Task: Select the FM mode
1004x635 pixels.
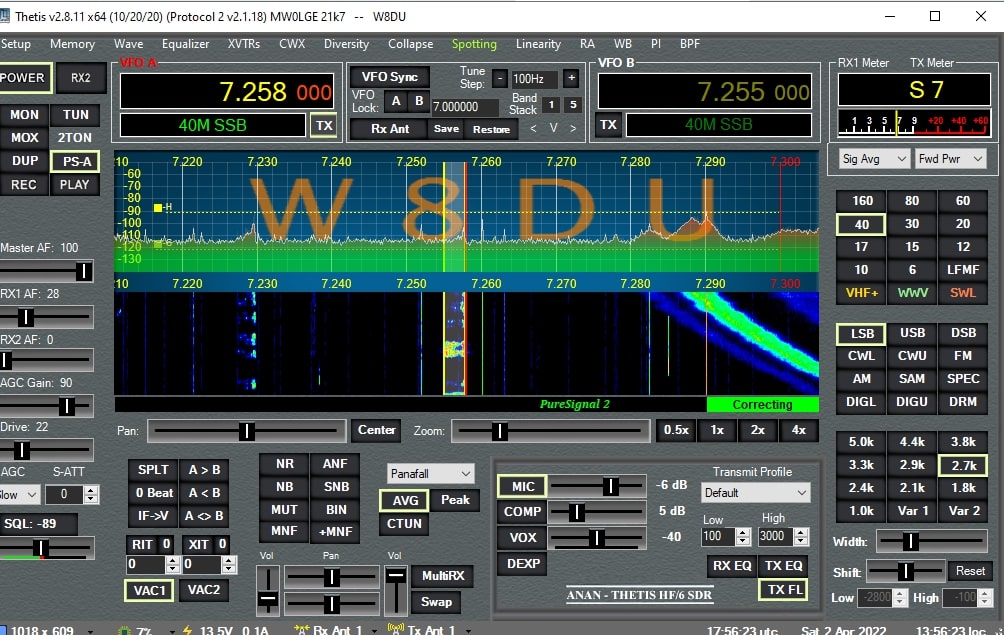Action: tap(962, 356)
